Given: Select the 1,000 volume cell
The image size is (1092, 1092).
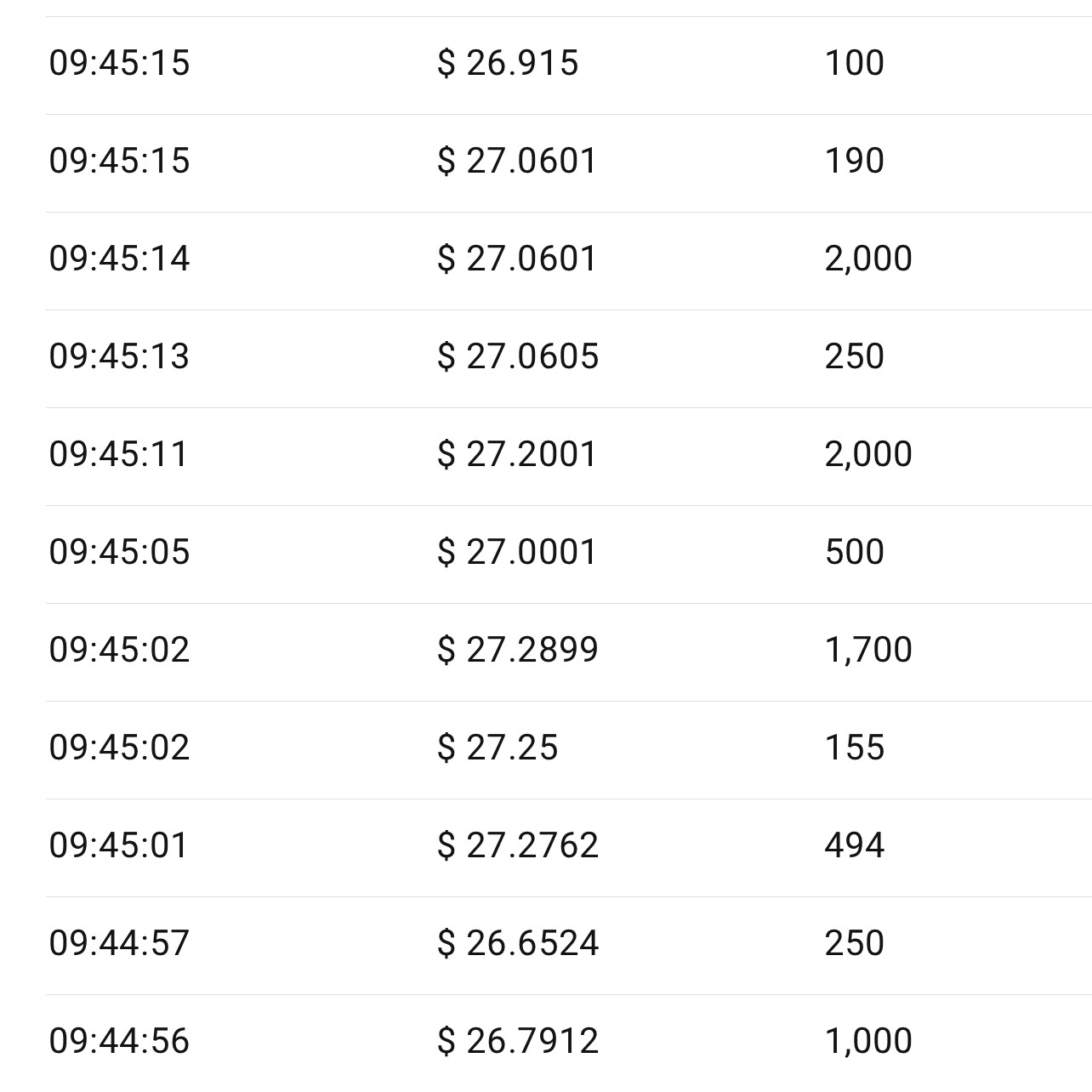Looking at the screenshot, I should (867, 1041).
